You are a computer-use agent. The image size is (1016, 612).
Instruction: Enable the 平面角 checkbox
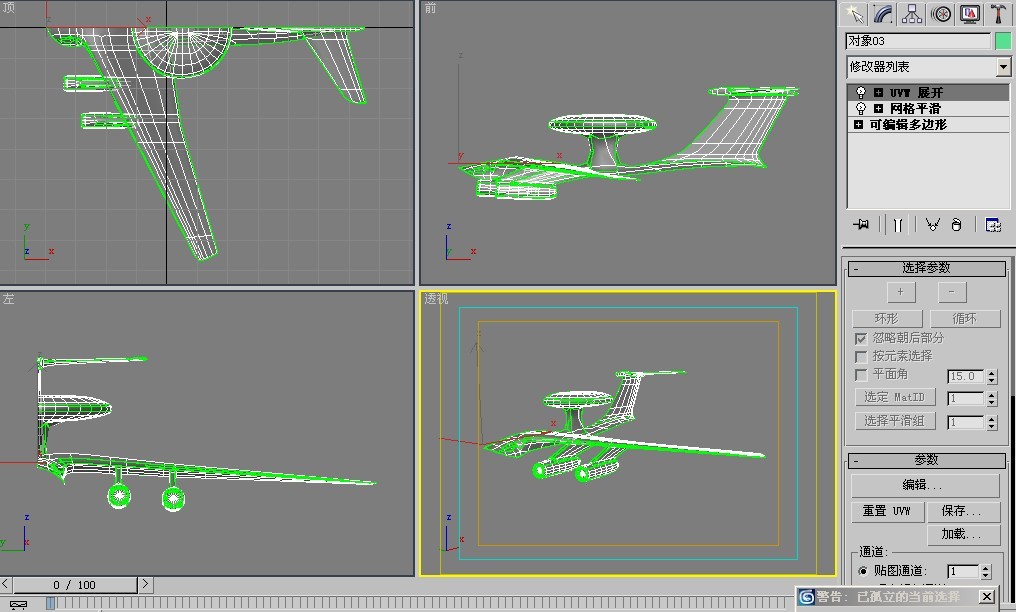click(x=861, y=374)
